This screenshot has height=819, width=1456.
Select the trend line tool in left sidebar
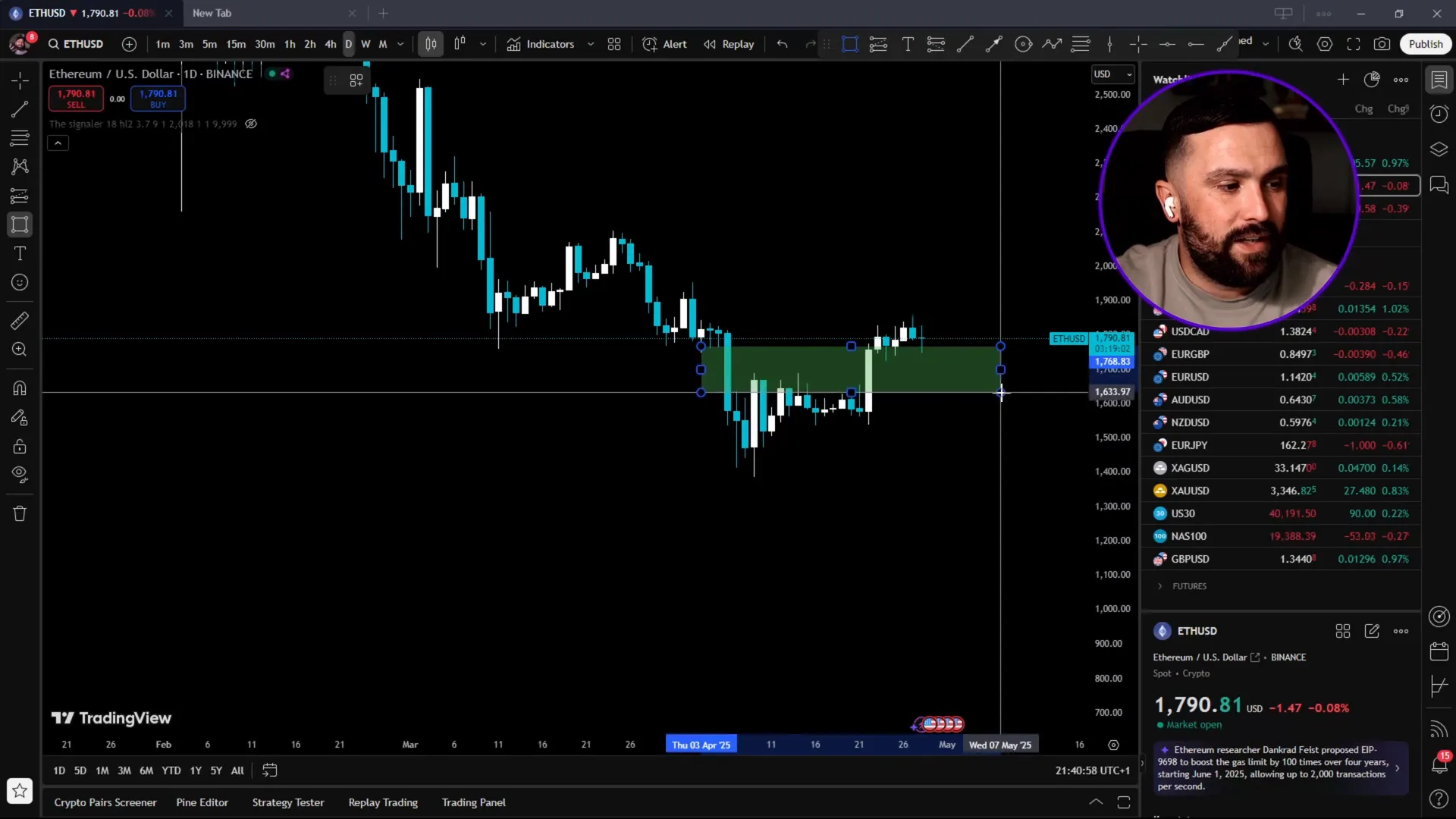click(x=20, y=109)
